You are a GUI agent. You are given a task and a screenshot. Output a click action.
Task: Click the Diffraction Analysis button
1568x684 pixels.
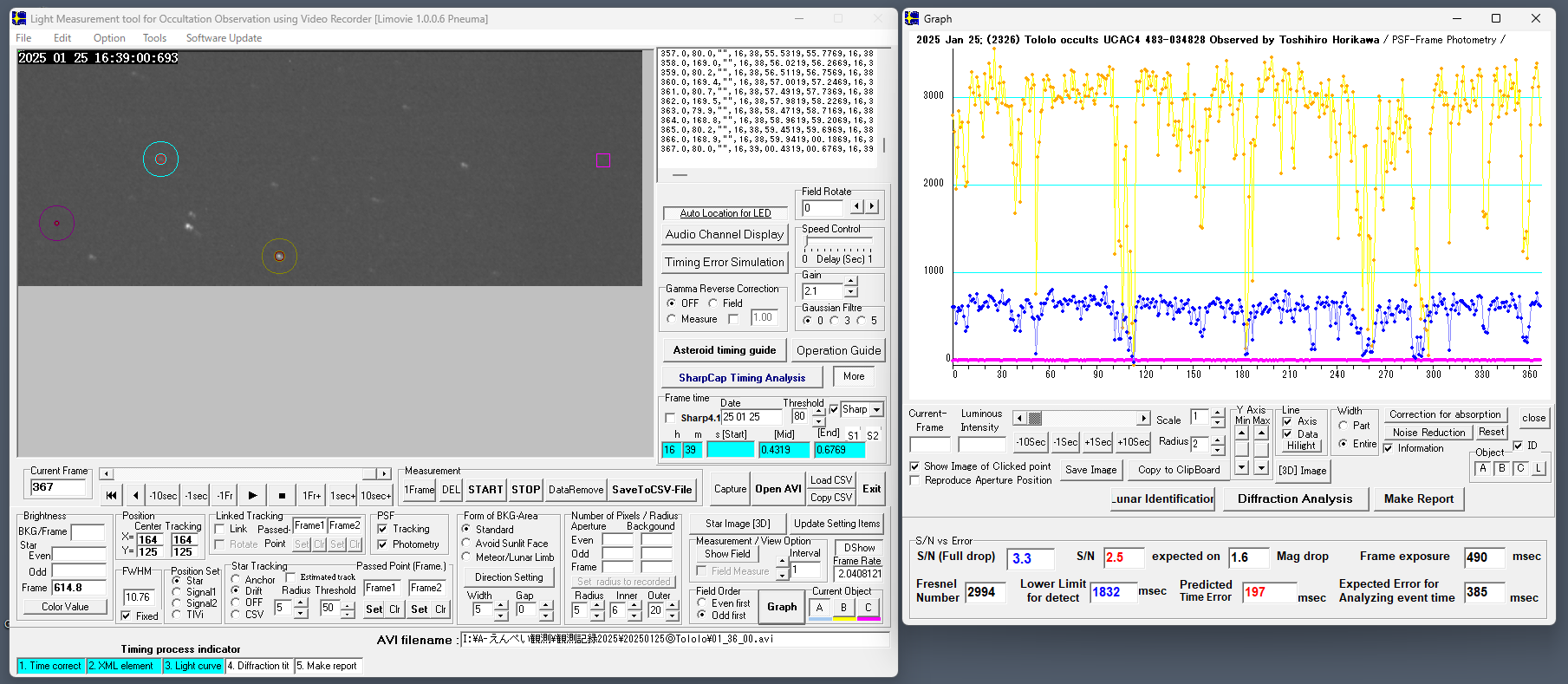tap(1294, 498)
